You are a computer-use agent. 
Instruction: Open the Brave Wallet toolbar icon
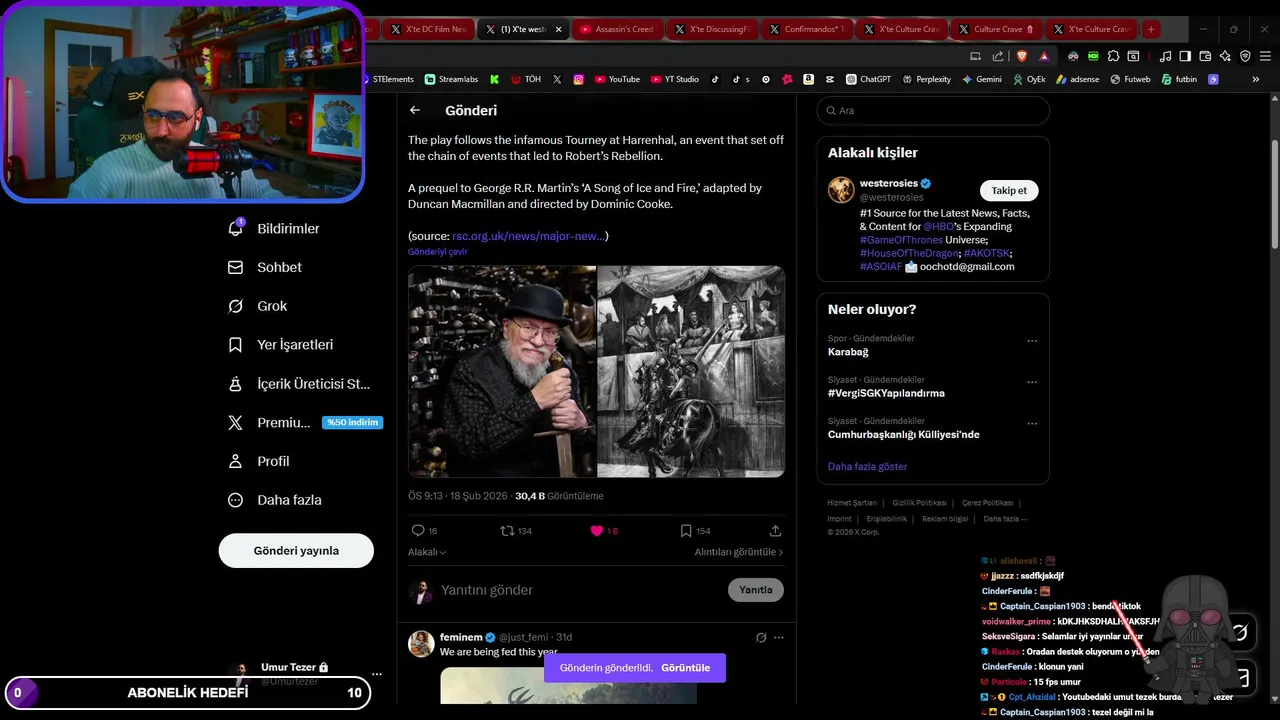tap(1205, 56)
